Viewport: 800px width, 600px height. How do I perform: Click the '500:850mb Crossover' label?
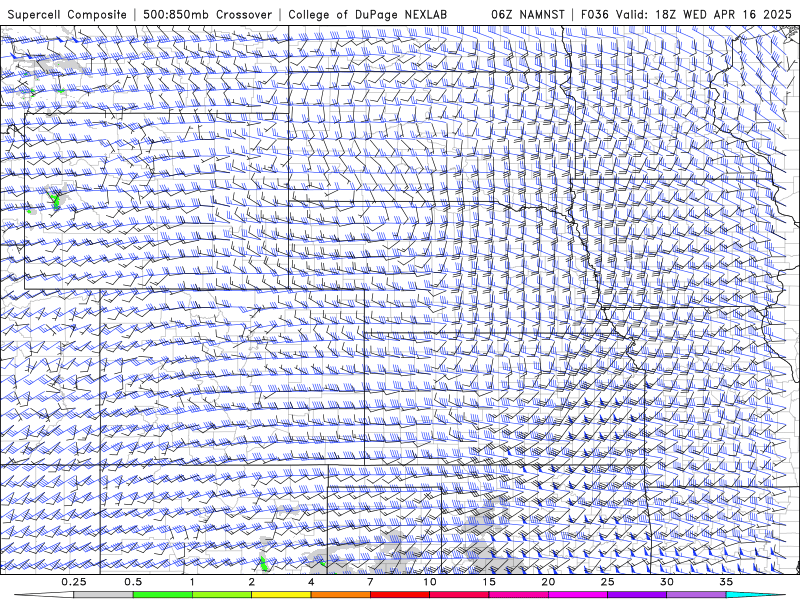[x=208, y=14]
